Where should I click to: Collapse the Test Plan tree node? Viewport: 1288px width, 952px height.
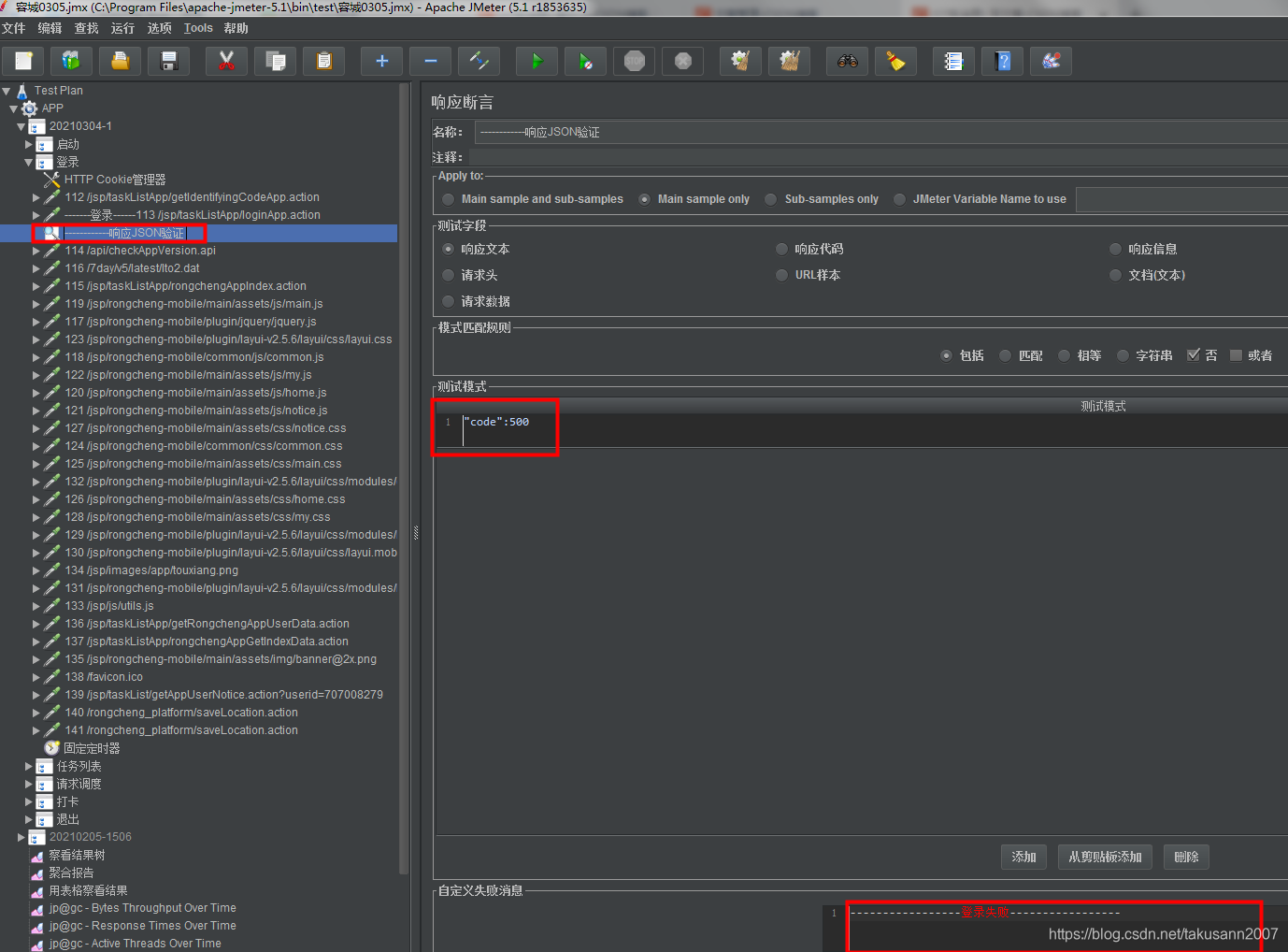pyautogui.click(x=7, y=91)
